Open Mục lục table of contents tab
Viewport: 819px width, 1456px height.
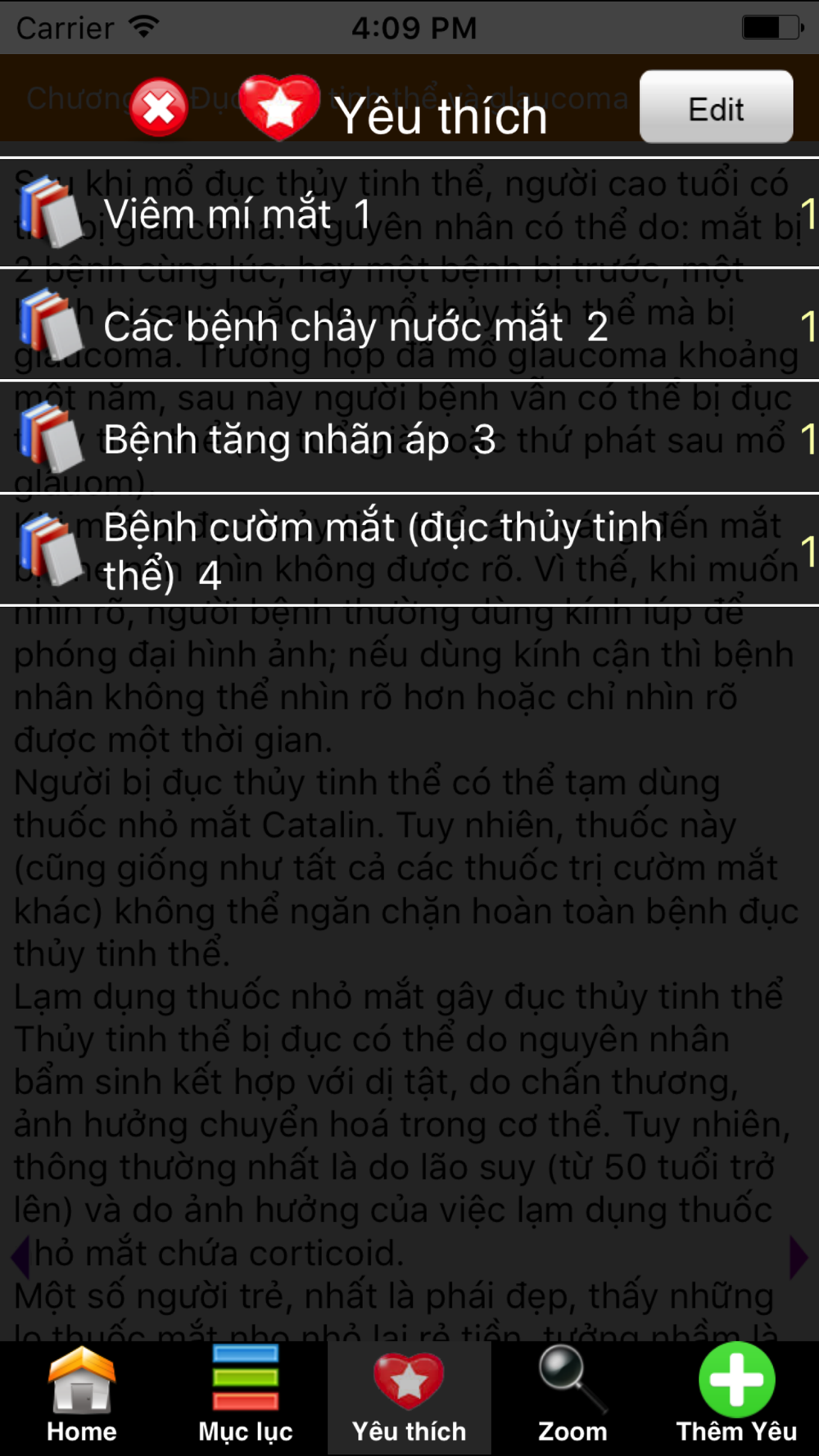point(246,1398)
